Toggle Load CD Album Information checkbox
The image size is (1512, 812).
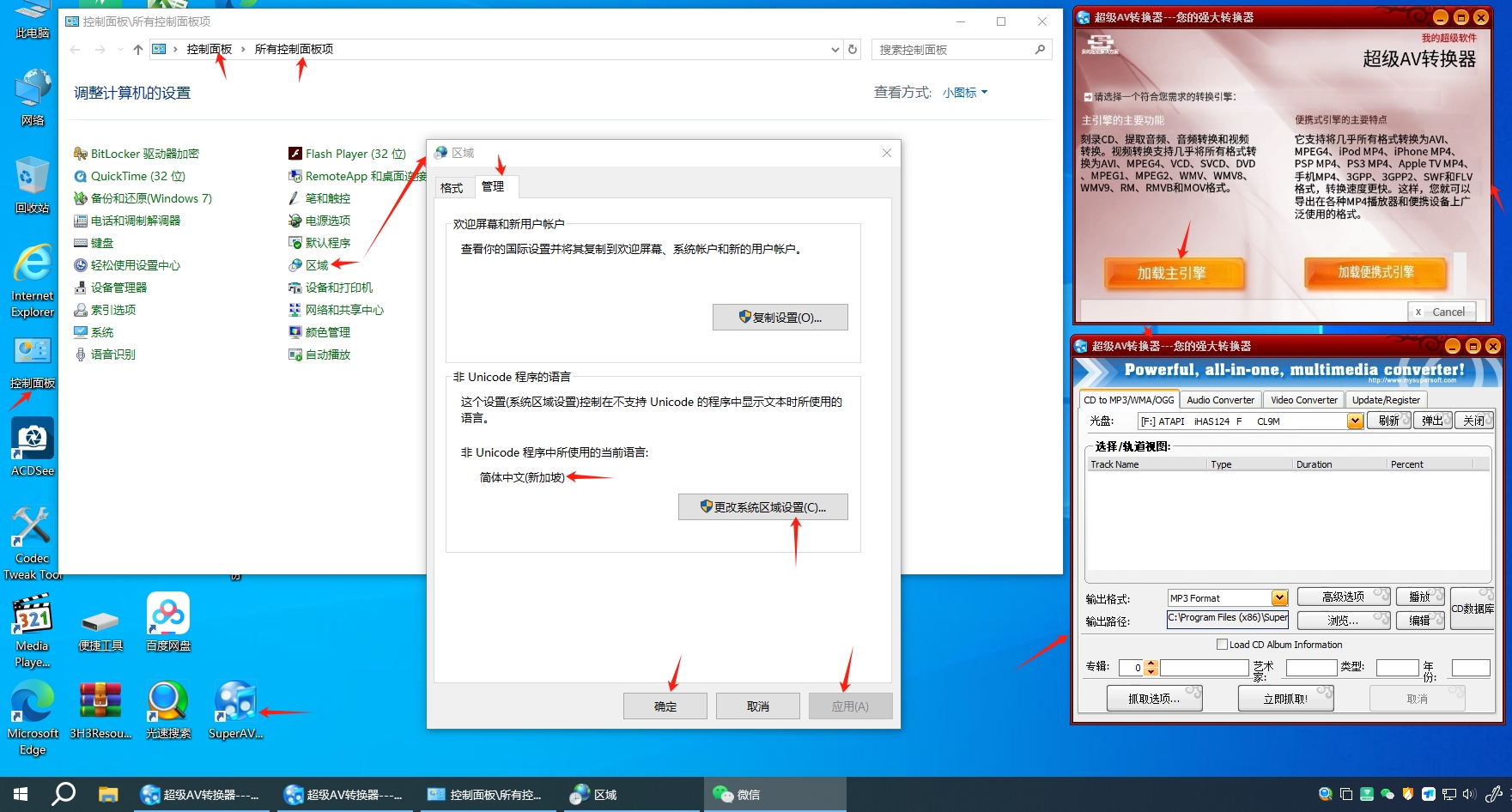click(1222, 644)
